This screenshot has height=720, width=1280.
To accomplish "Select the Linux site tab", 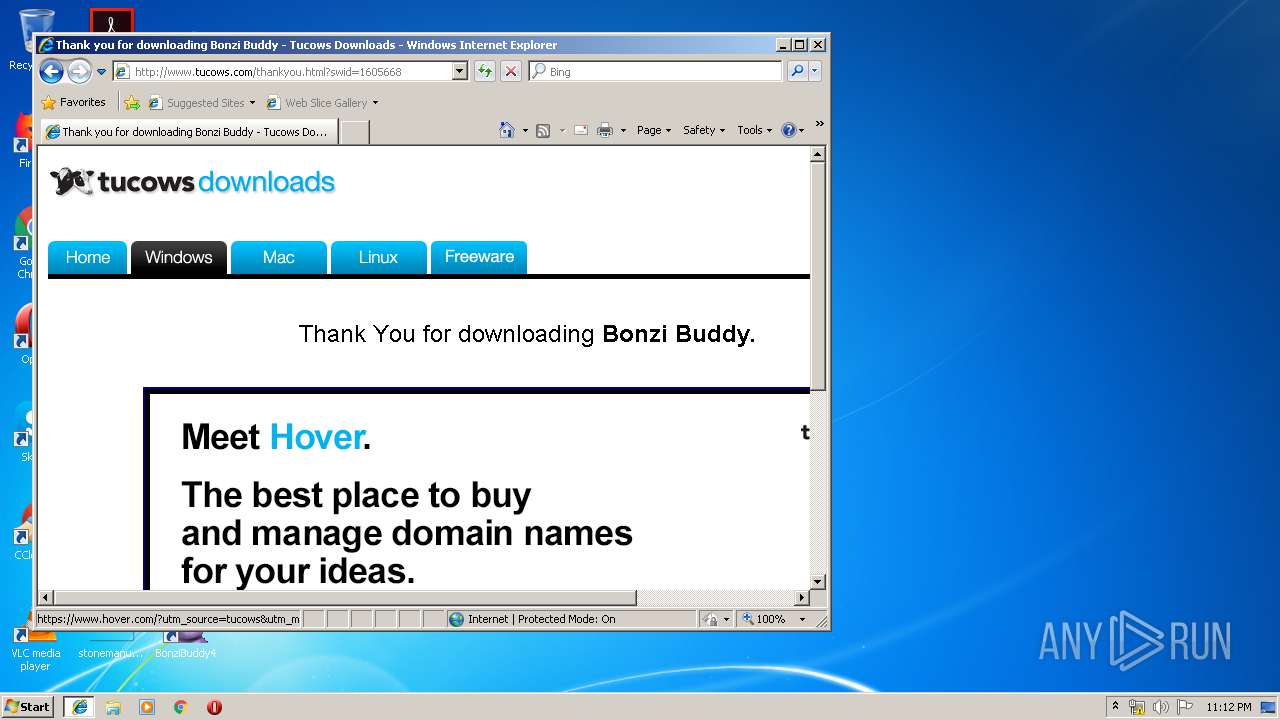I will tap(379, 257).
